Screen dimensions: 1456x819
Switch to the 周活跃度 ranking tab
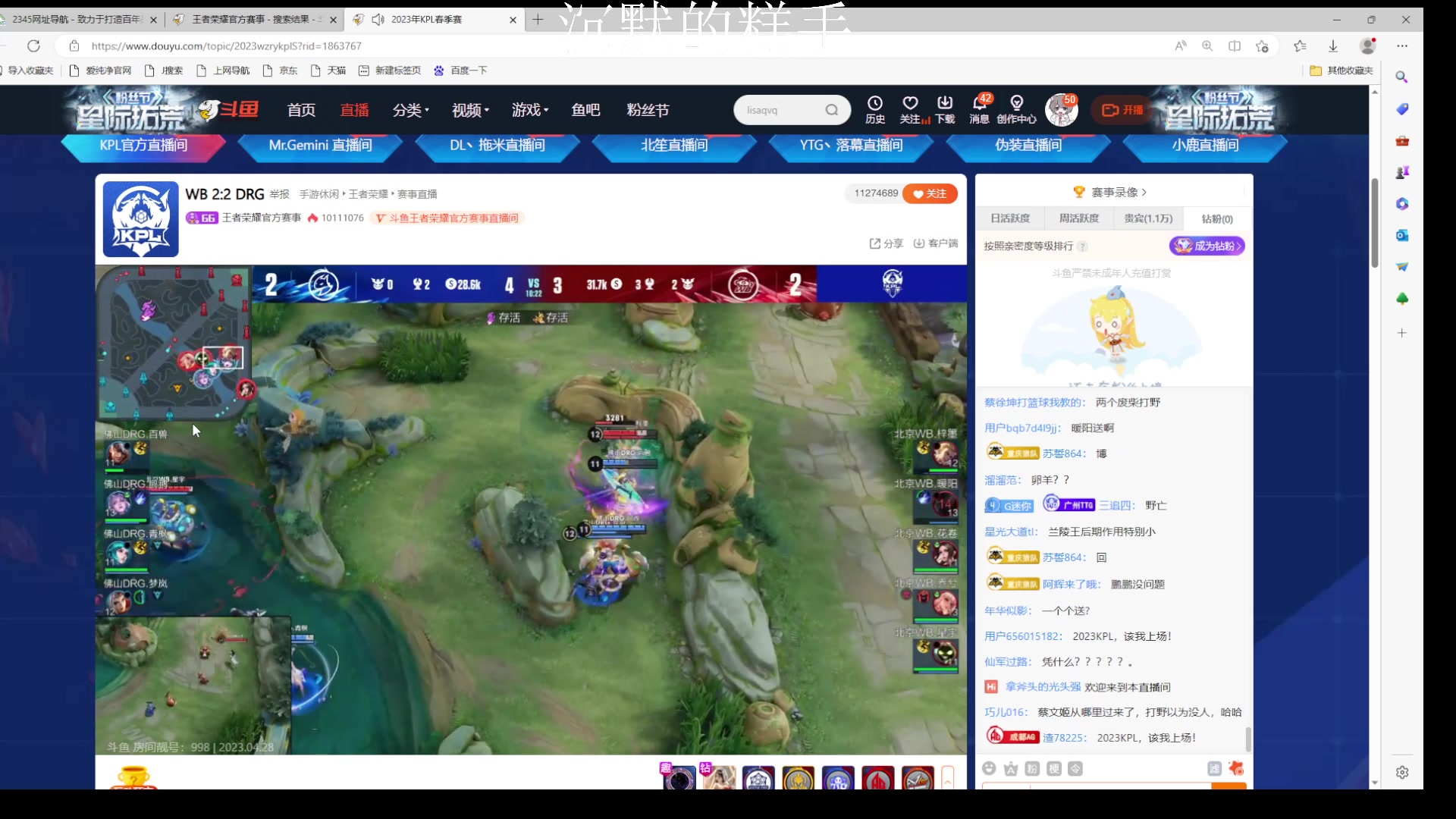[x=1078, y=218]
